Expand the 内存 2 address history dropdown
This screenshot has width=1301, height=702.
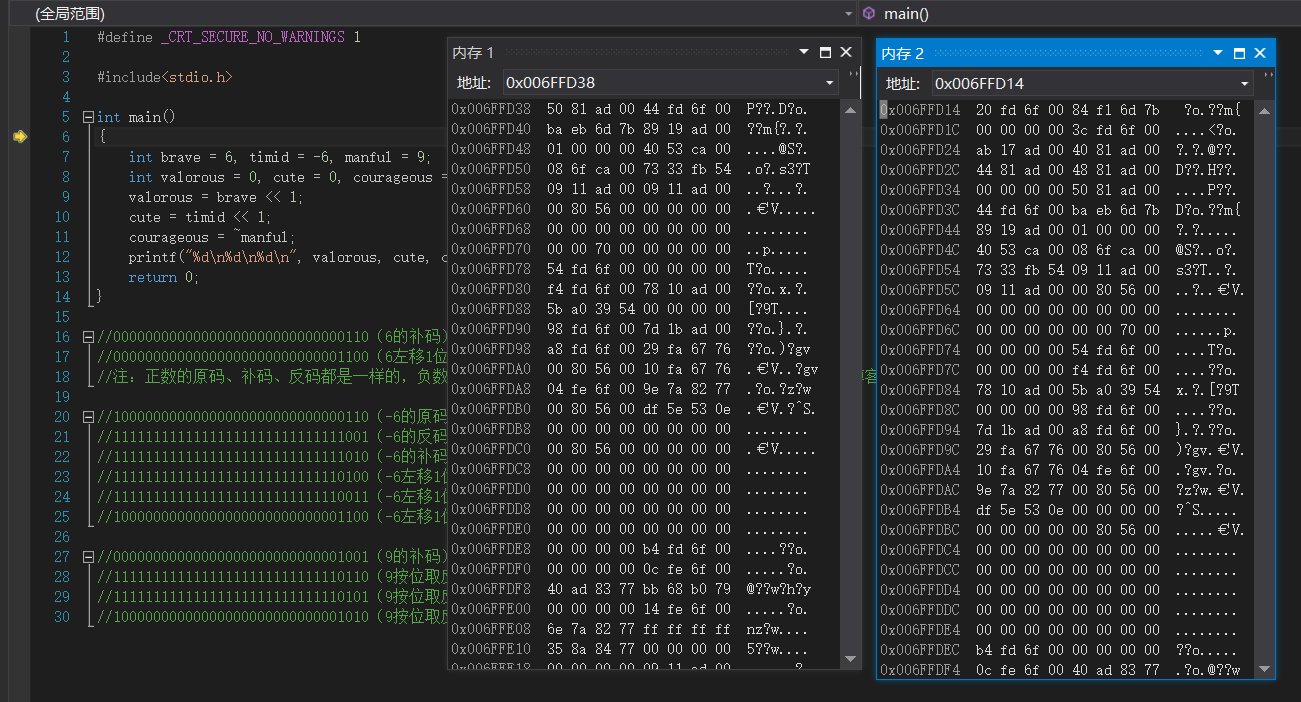[x=1244, y=83]
